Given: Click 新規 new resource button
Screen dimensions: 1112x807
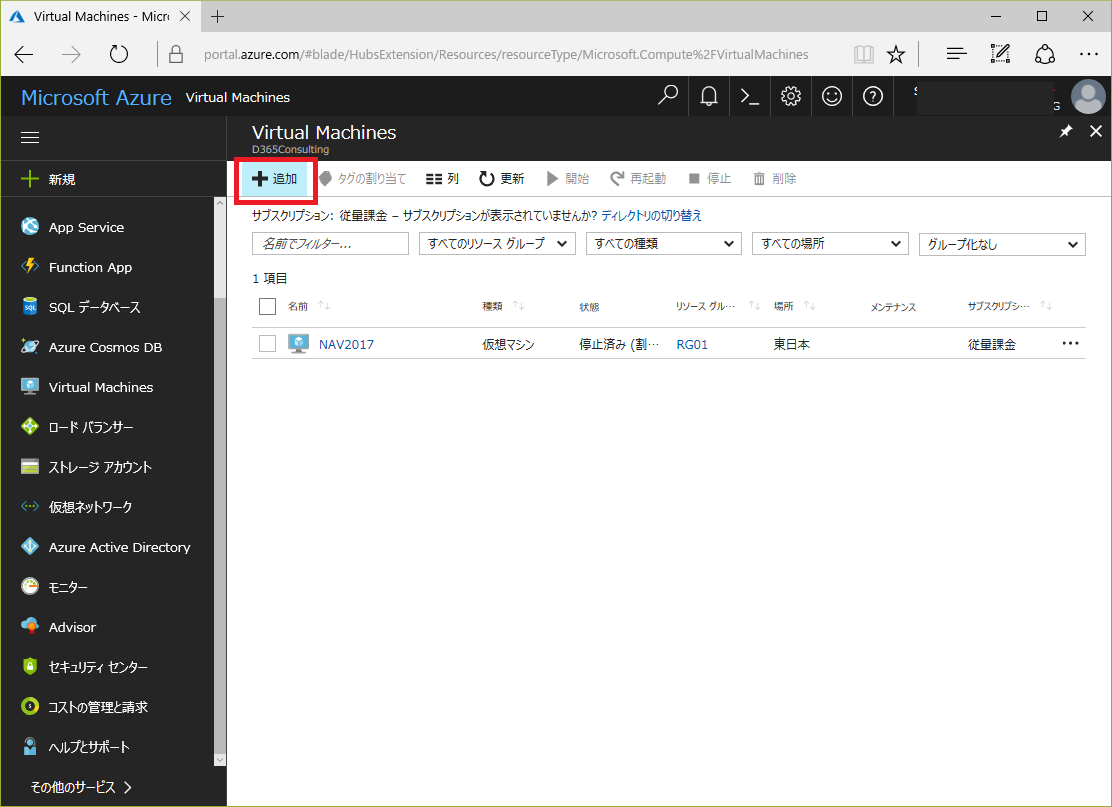Looking at the screenshot, I should click(x=48, y=179).
